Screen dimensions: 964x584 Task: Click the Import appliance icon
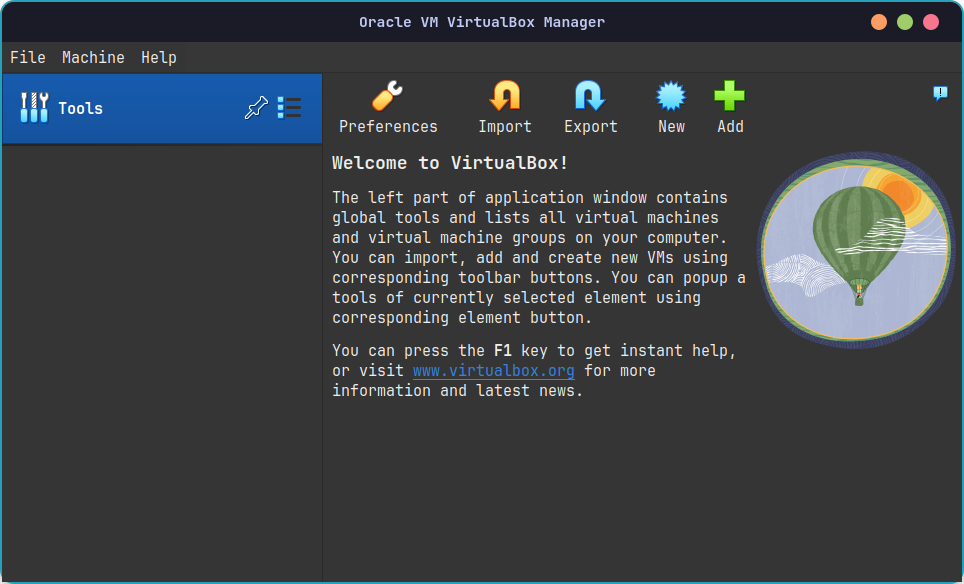tap(504, 97)
